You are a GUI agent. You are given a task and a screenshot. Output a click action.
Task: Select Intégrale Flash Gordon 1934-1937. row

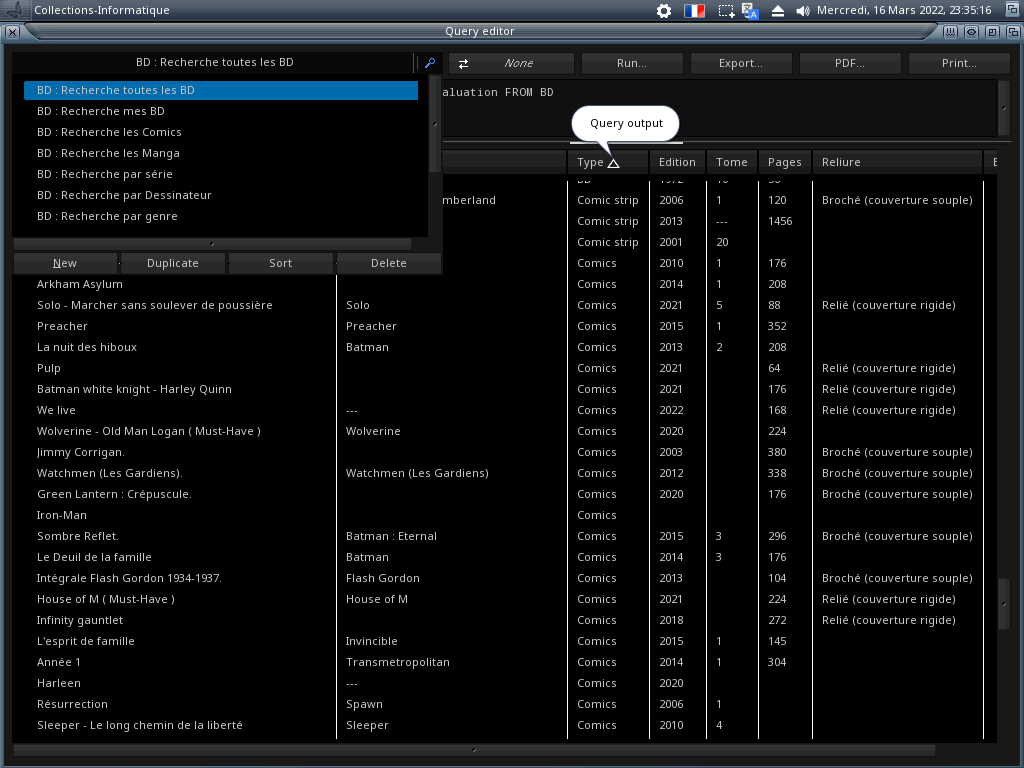[504, 578]
